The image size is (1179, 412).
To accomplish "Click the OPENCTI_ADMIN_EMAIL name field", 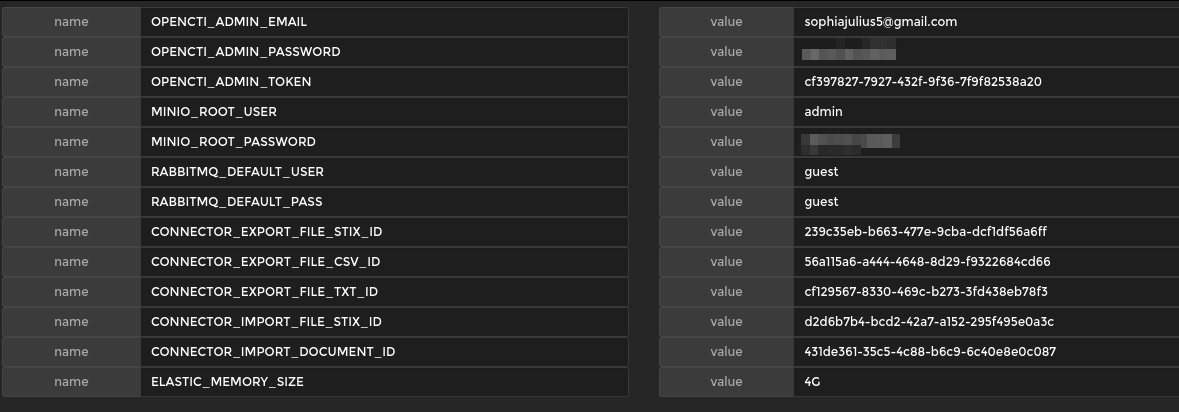I will point(384,22).
